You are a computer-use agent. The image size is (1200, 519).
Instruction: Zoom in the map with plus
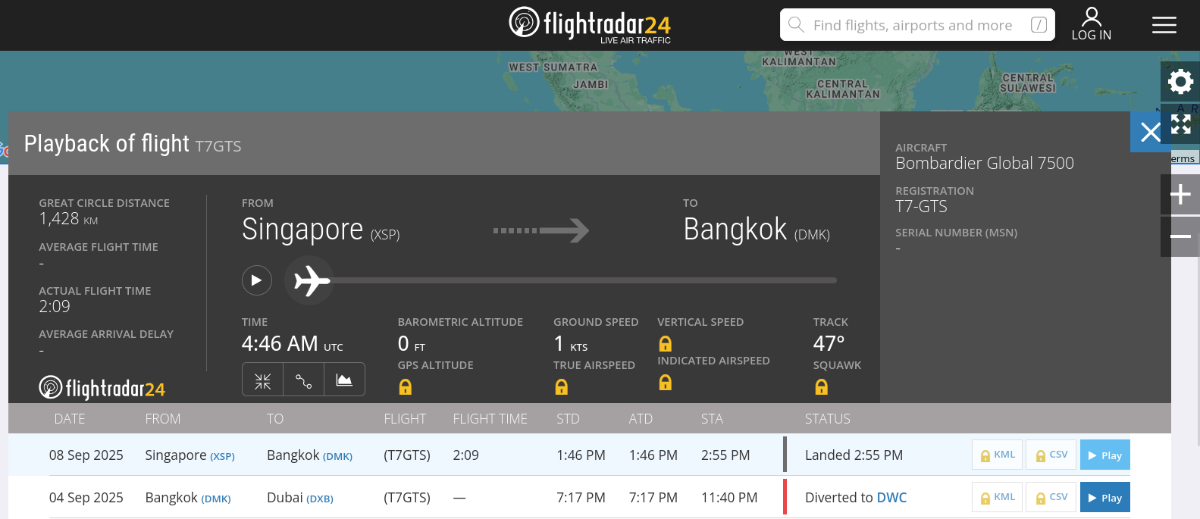[x=1180, y=194]
